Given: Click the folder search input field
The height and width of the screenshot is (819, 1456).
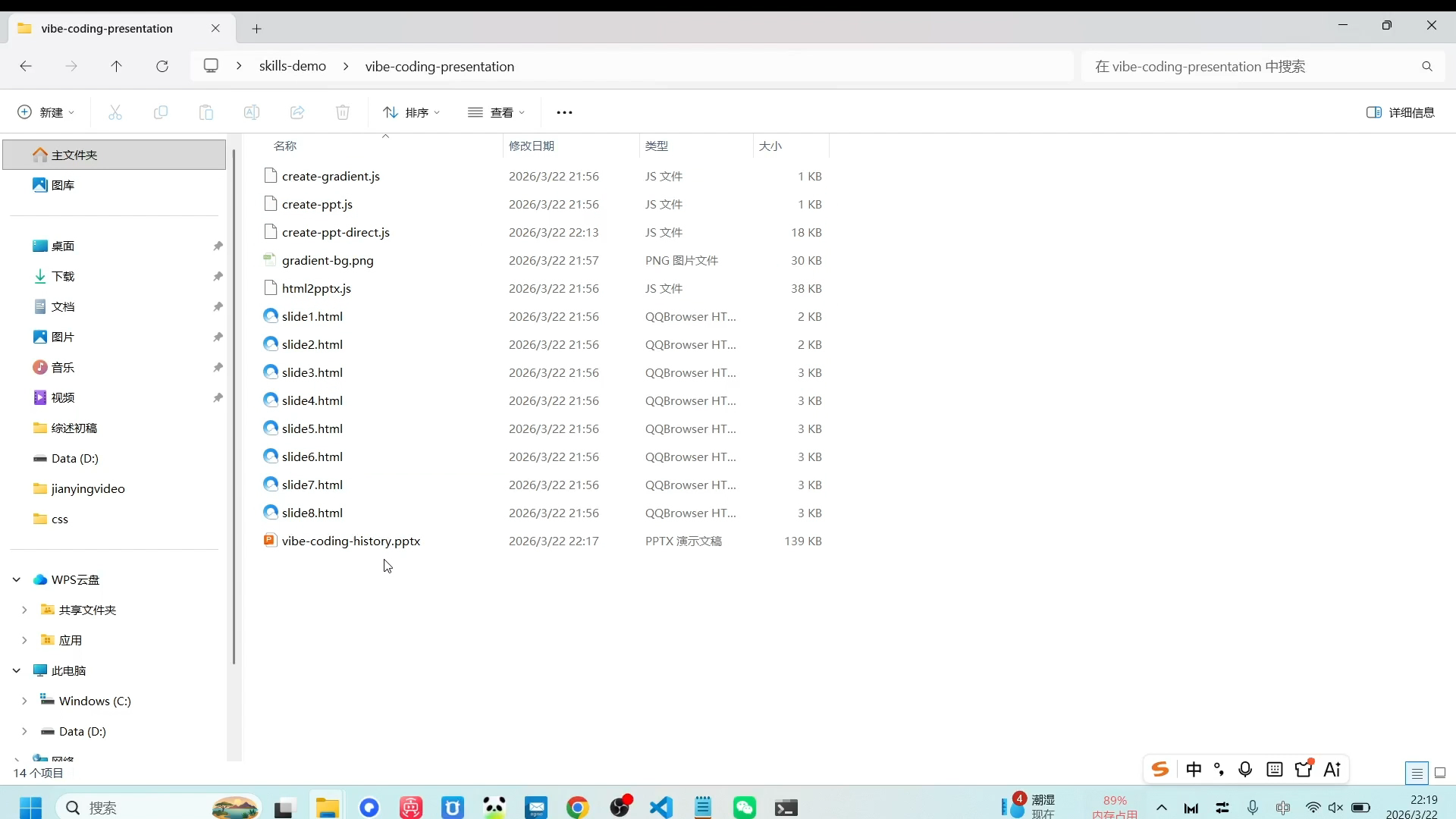Looking at the screenshot, I should point(1251,67).
